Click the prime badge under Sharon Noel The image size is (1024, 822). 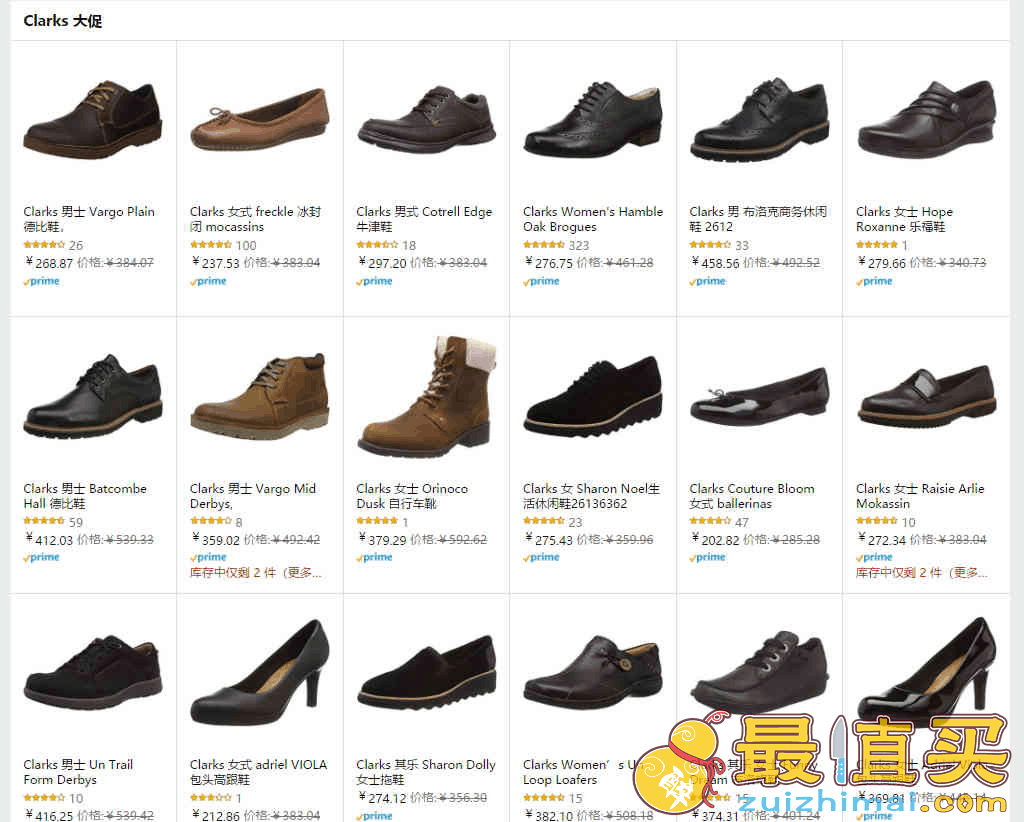(x=541, y=558)
